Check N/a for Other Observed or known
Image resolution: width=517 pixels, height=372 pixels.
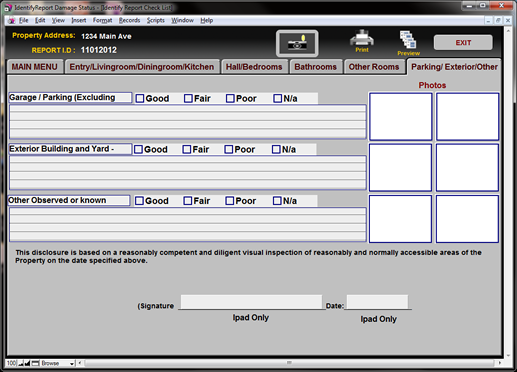coord(277,201)
